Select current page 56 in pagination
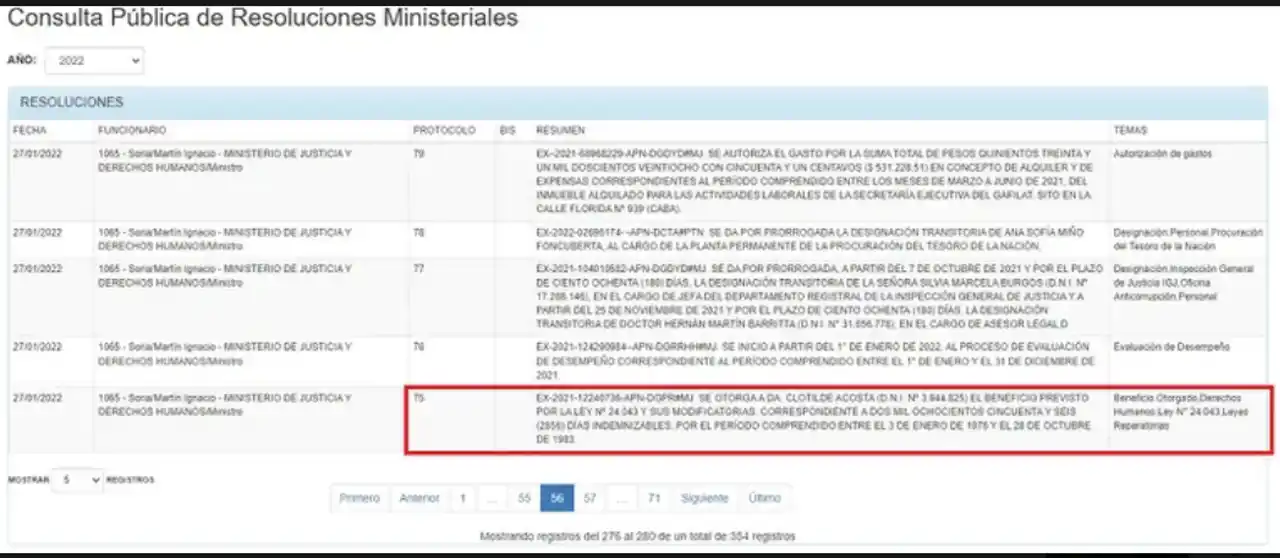The width and height of the screenshot is (1280, 558). click(557, 498)
